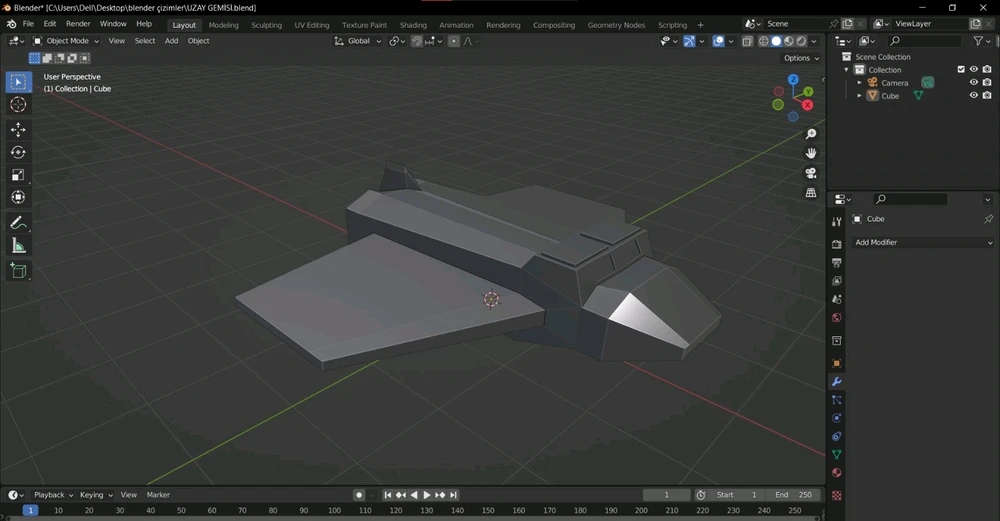Open the Render menu
Viewport: 1000px width, 521px height.
(78, 24)
